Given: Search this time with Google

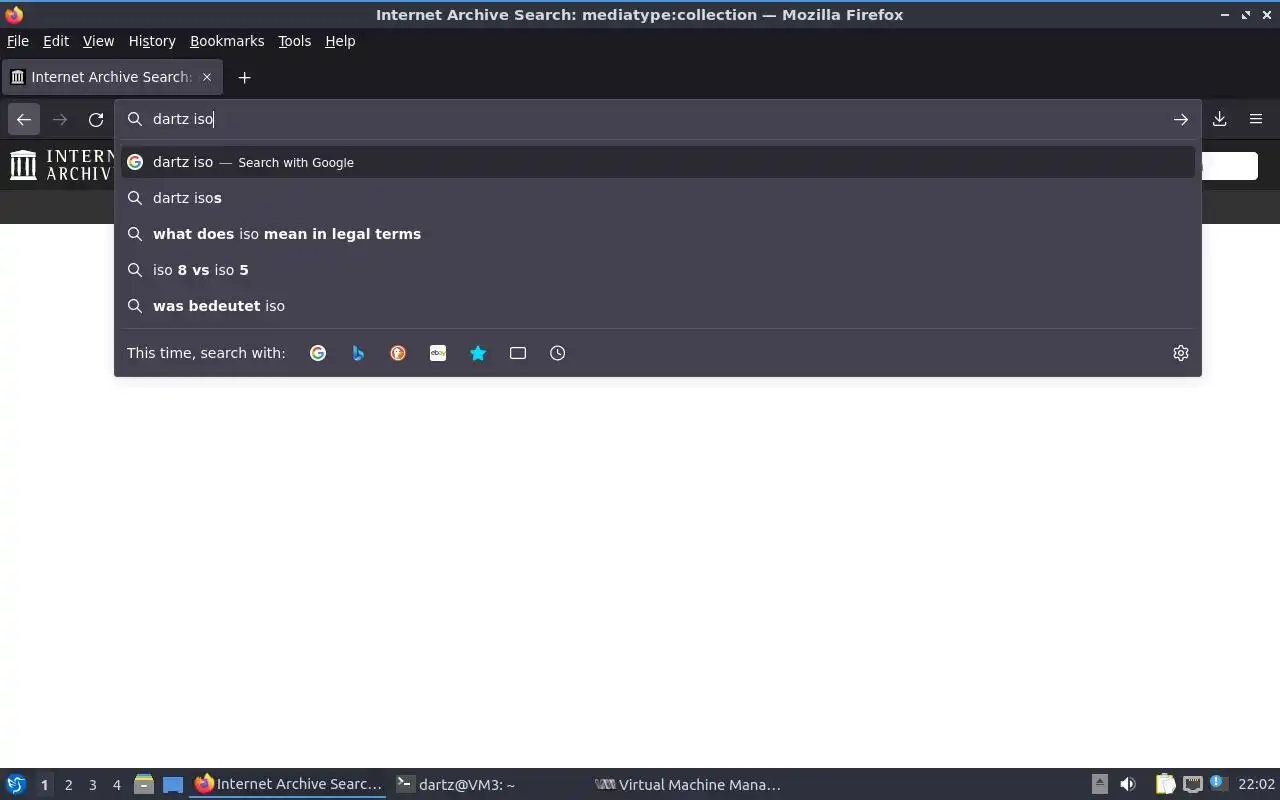Looking at the screenshot, I should coord(318,353).
